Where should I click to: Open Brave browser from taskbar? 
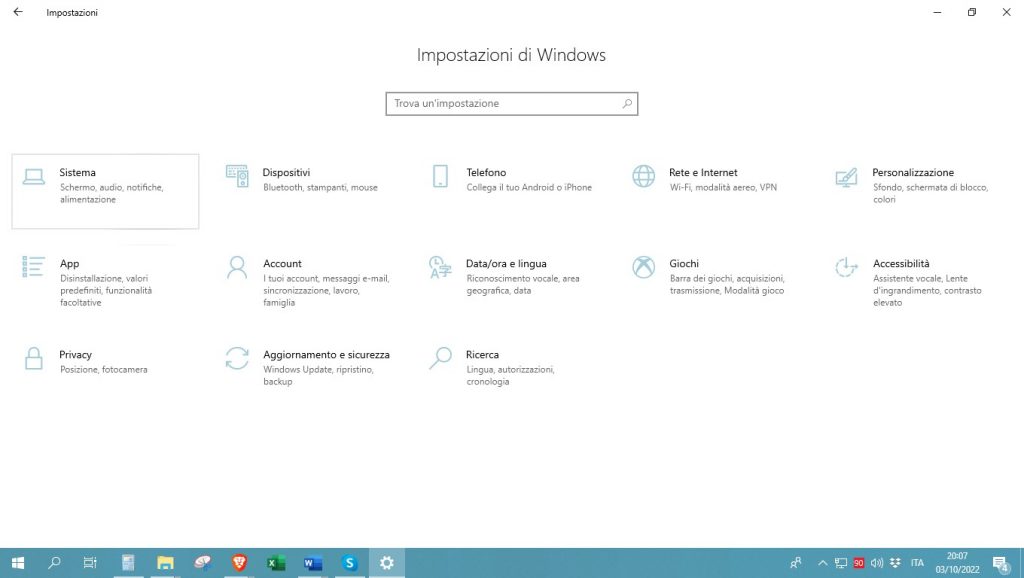(x=239, y=563)
